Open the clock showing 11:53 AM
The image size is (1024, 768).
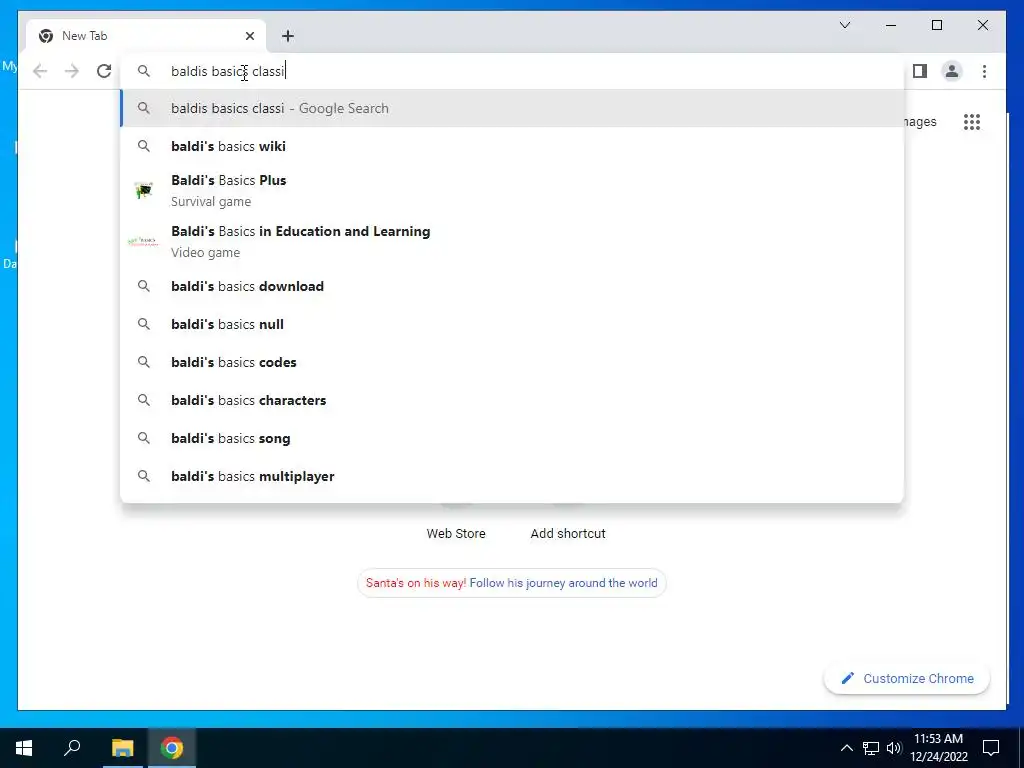coord(939,748)
